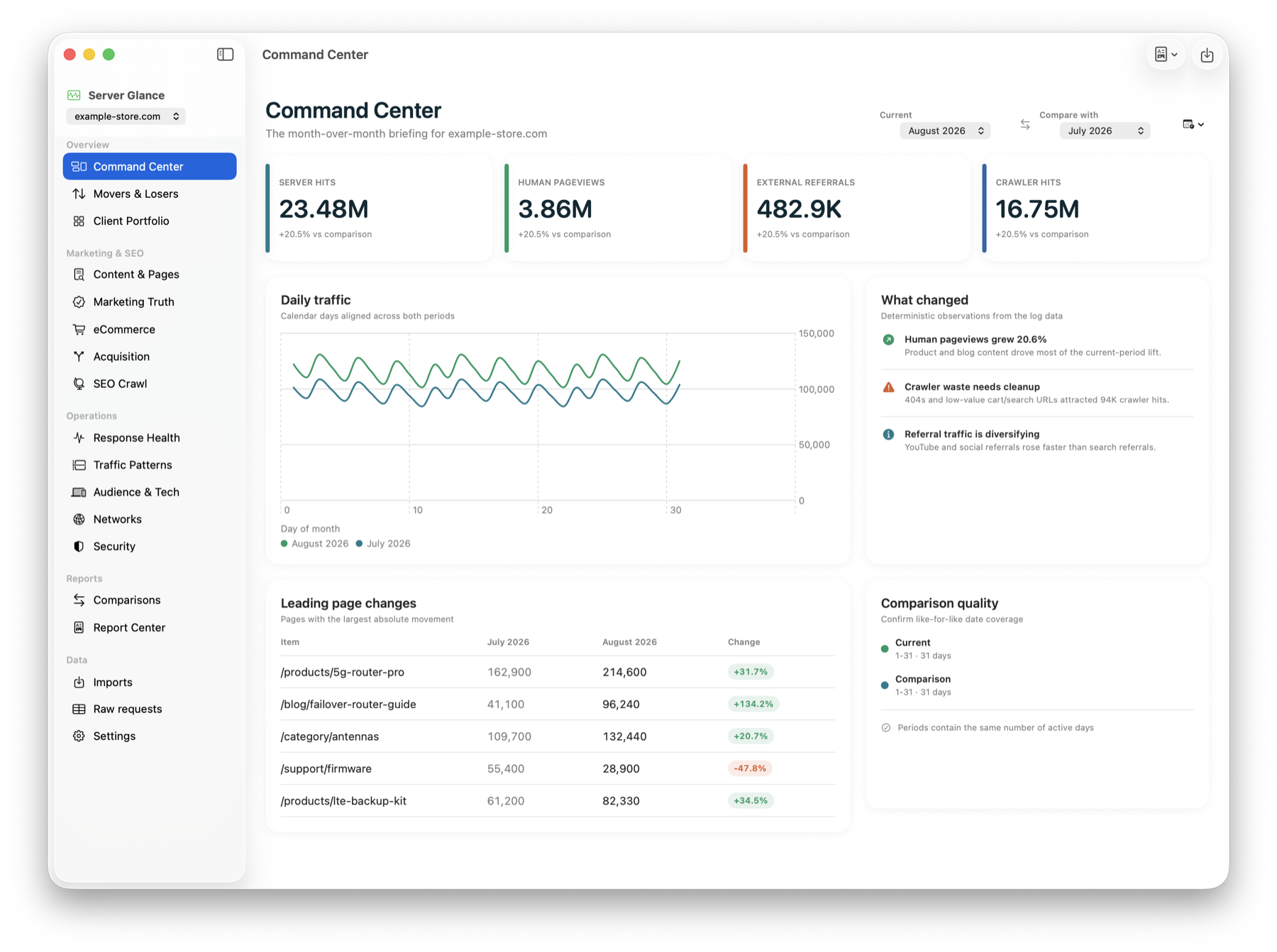Change the Compare with July 2026 selector
Screen dimensions: 1277x952
1105,131
